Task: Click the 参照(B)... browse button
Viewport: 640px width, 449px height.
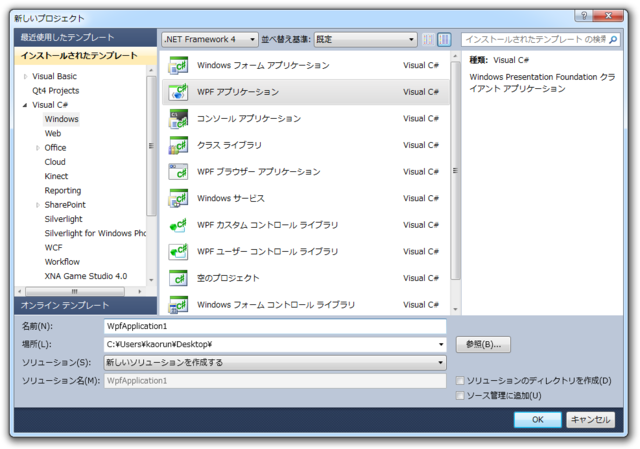Action: pyautogui.click(x=483, y=345)
